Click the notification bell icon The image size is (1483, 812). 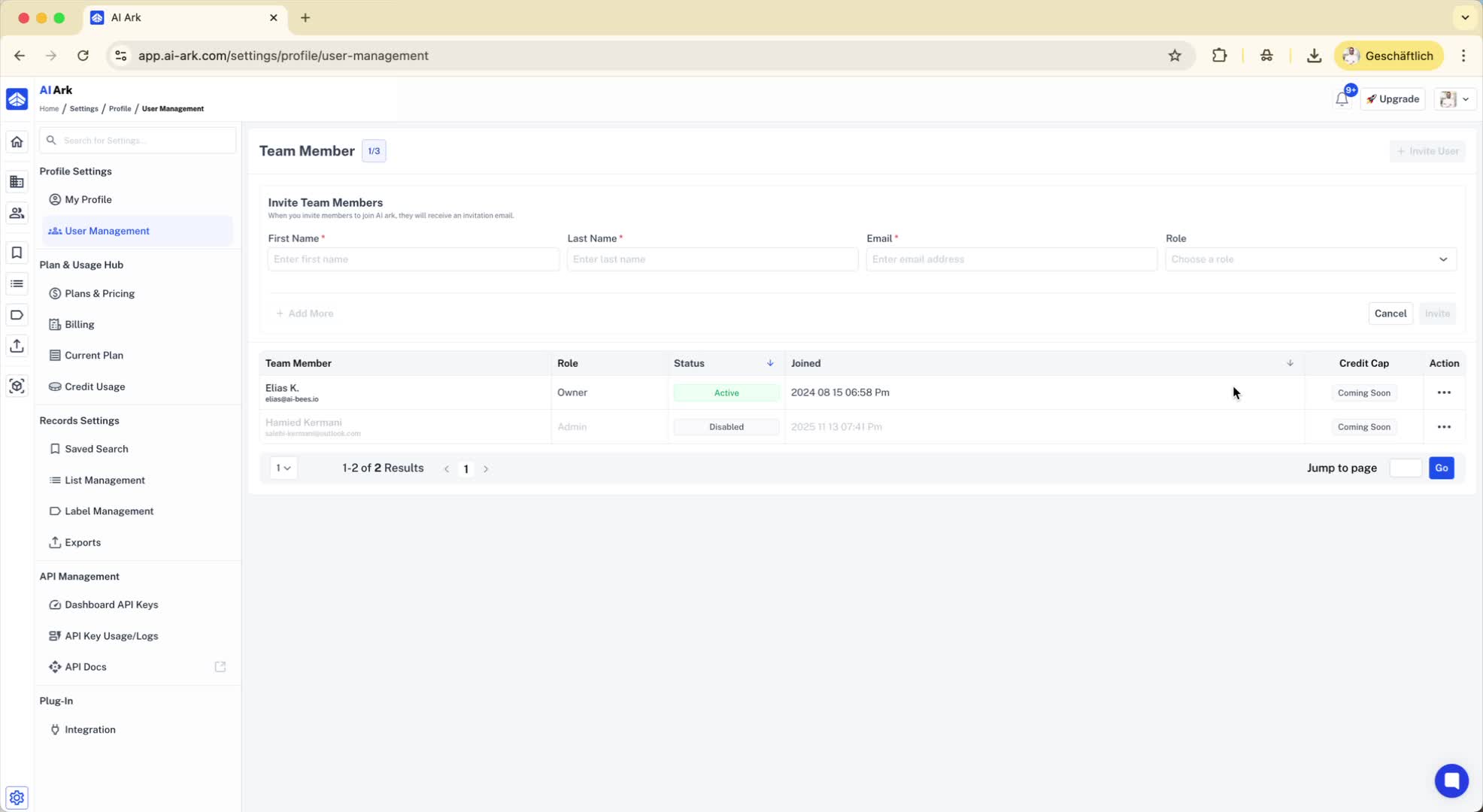point(1342,99)
